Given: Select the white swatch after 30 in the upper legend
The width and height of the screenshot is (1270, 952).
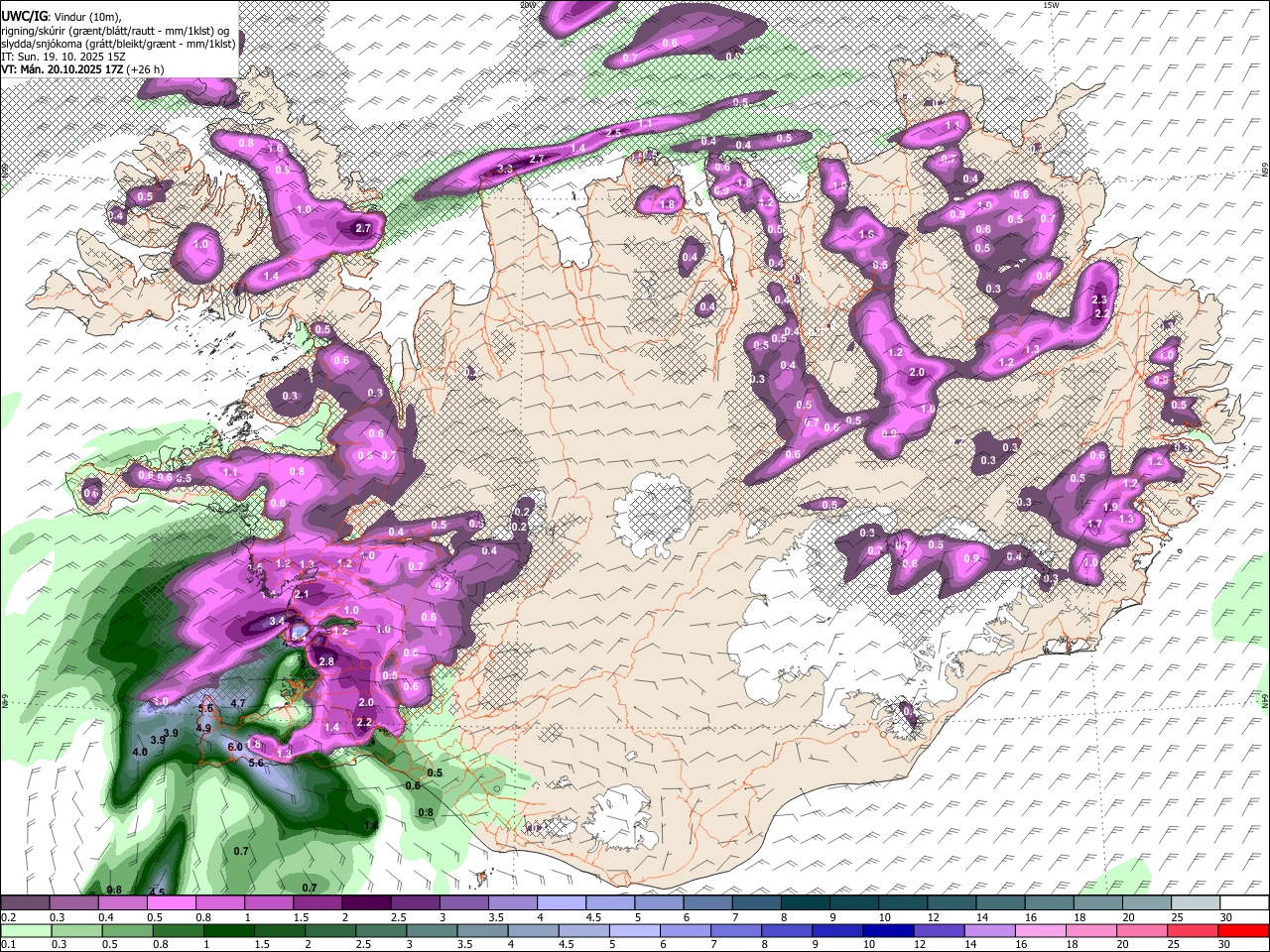Looking at the screenshot, I should [1245, 903].
